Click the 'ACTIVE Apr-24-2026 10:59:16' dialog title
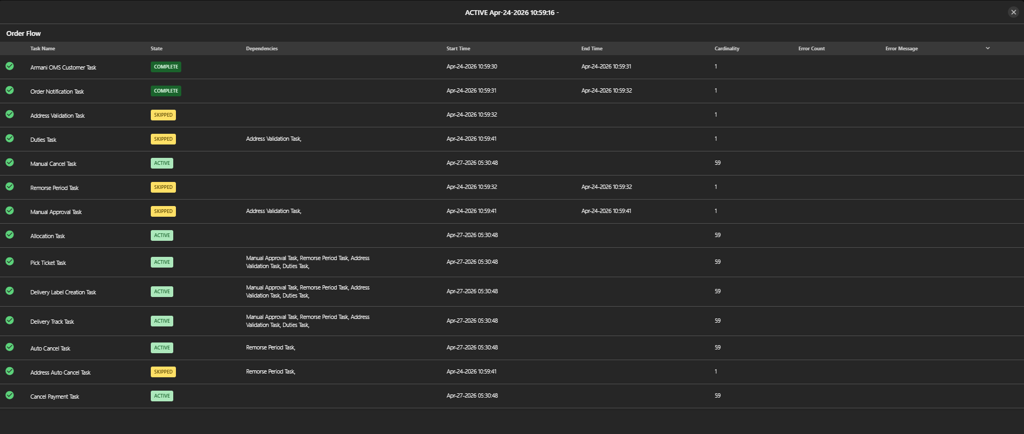 pos(511,12)
